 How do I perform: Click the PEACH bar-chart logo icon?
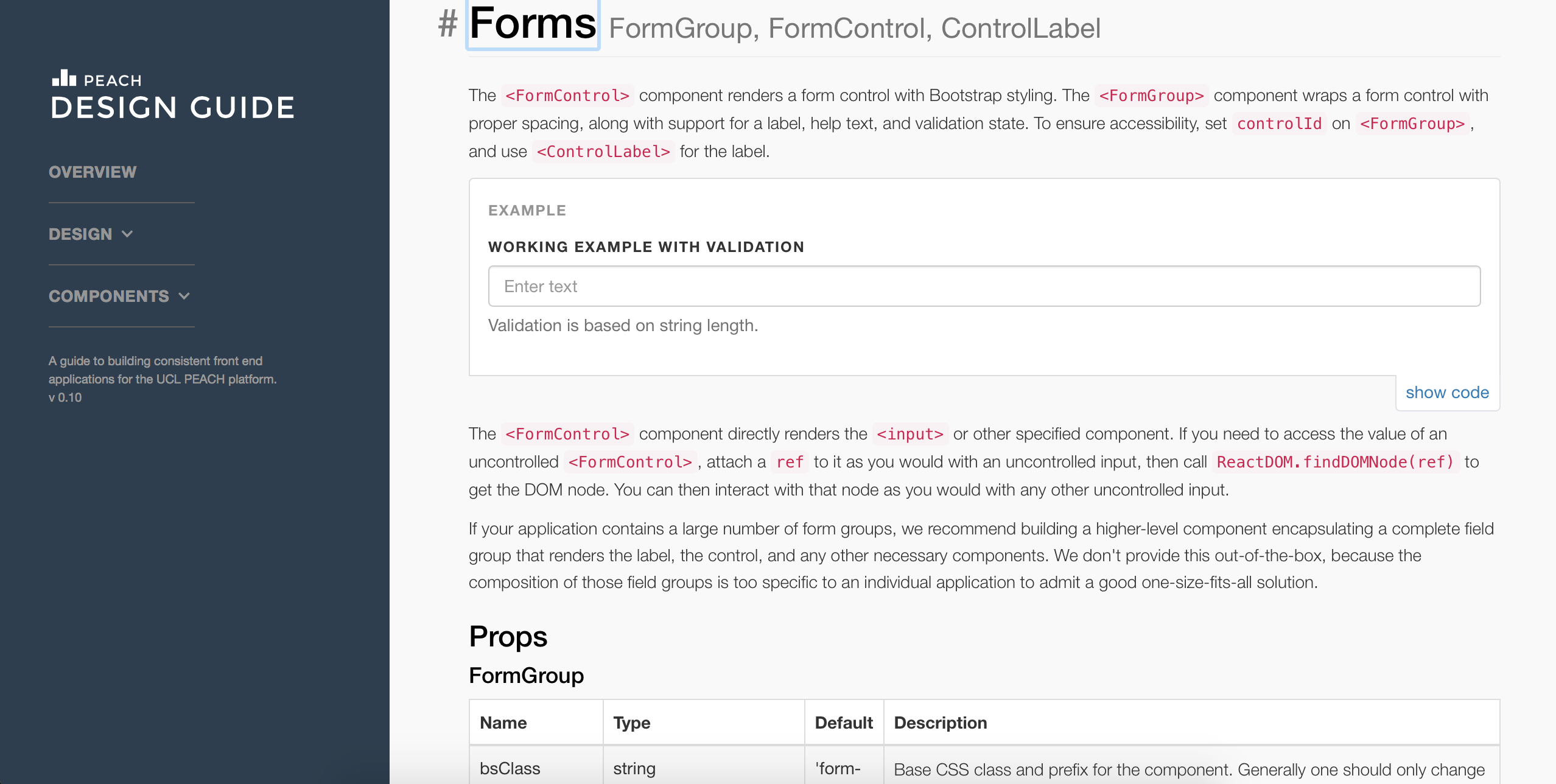pyautogui.click(x=64, y=78)
